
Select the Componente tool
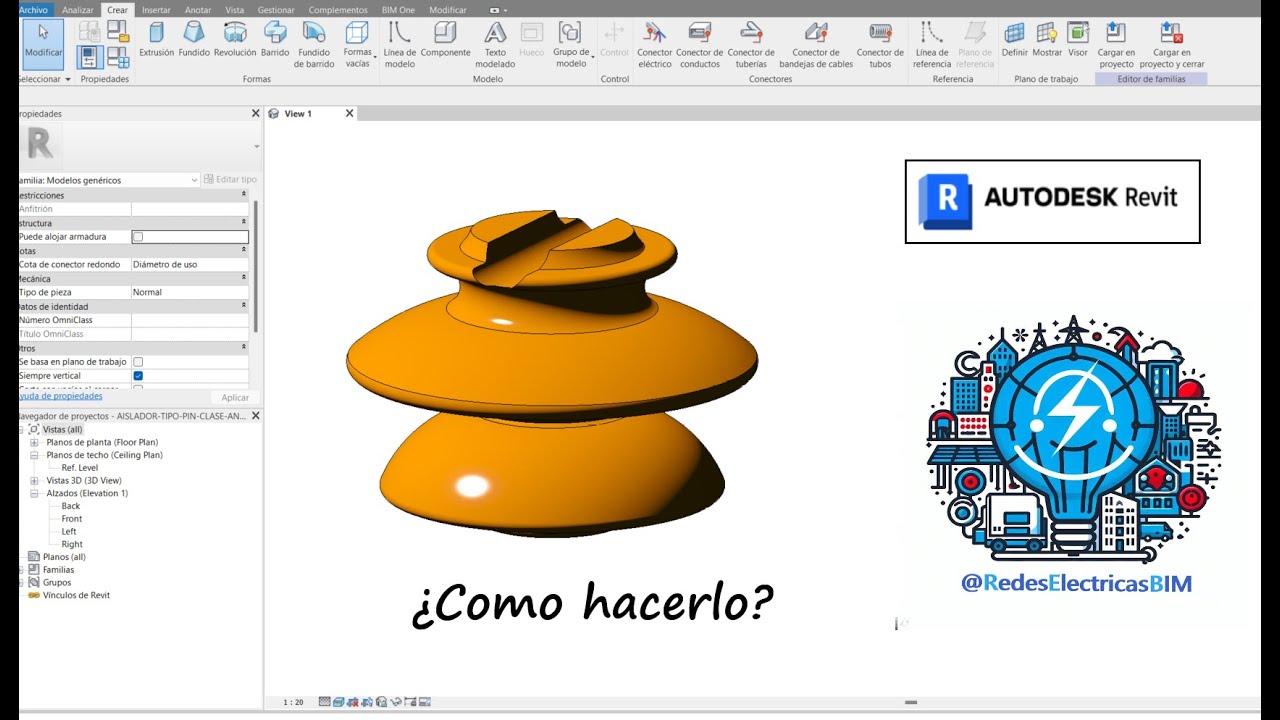click(445, 40)
